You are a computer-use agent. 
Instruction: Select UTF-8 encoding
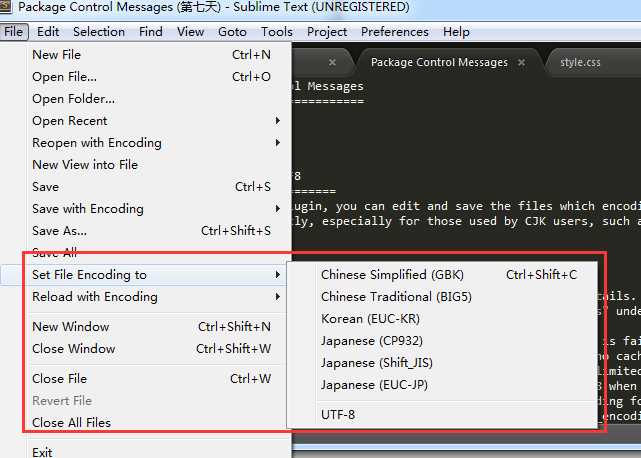[x=443, y=415]
